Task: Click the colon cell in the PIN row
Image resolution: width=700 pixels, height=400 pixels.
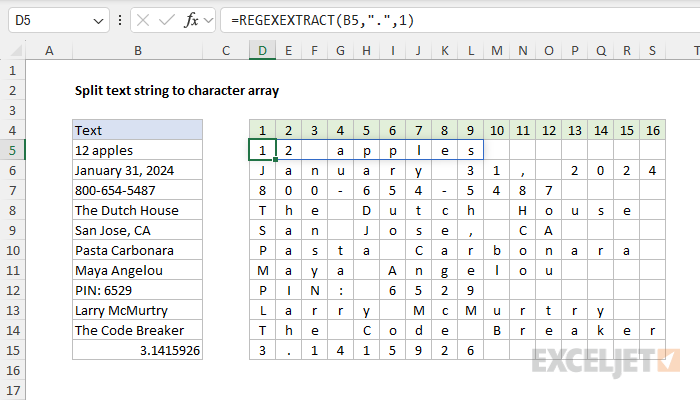Action: point(341,291)
